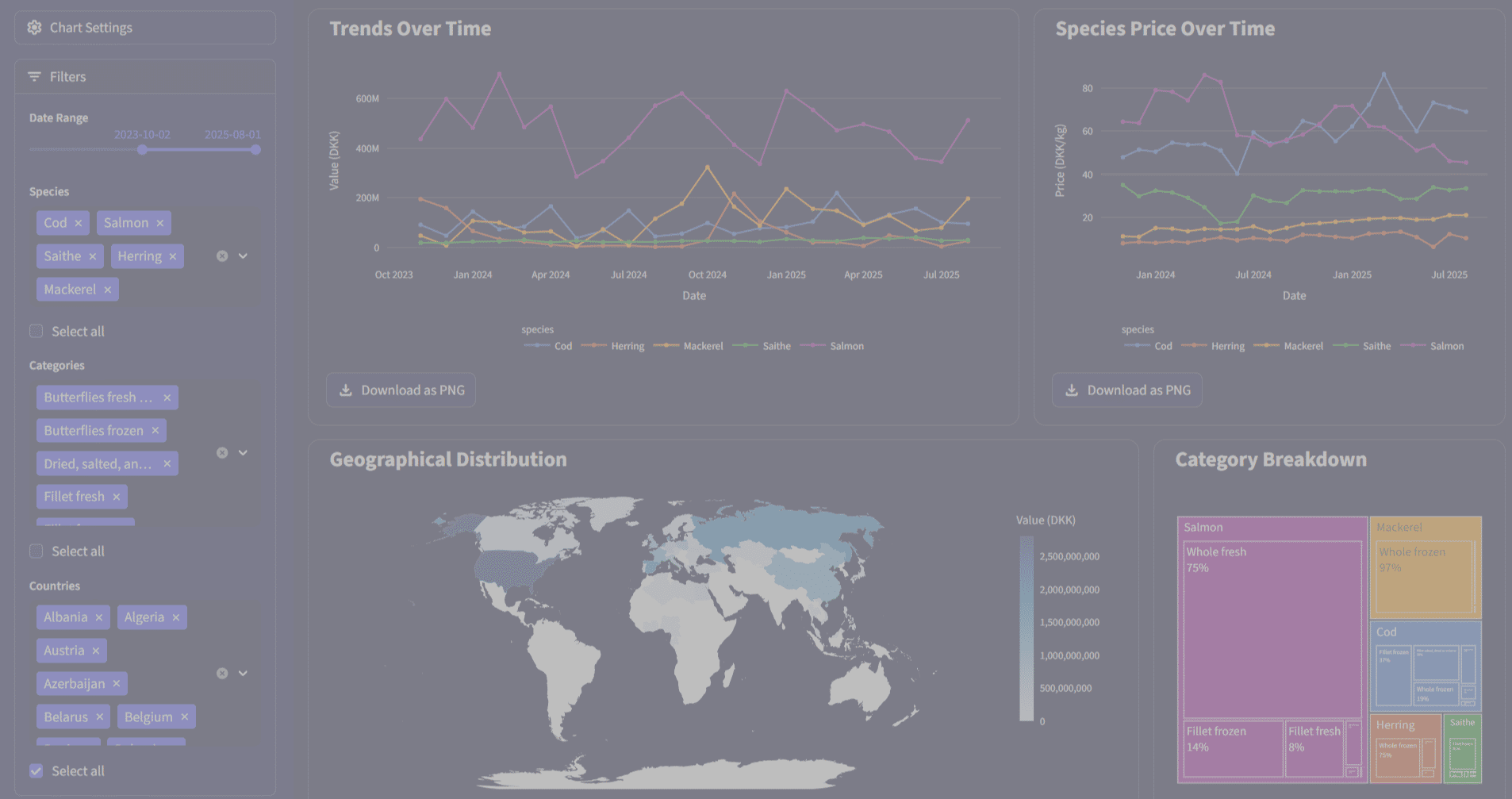The height and width of the screenshot is (799, 1512).
Task: Remove the Mackerel tag with its x
Action: [x=108, y=290]
